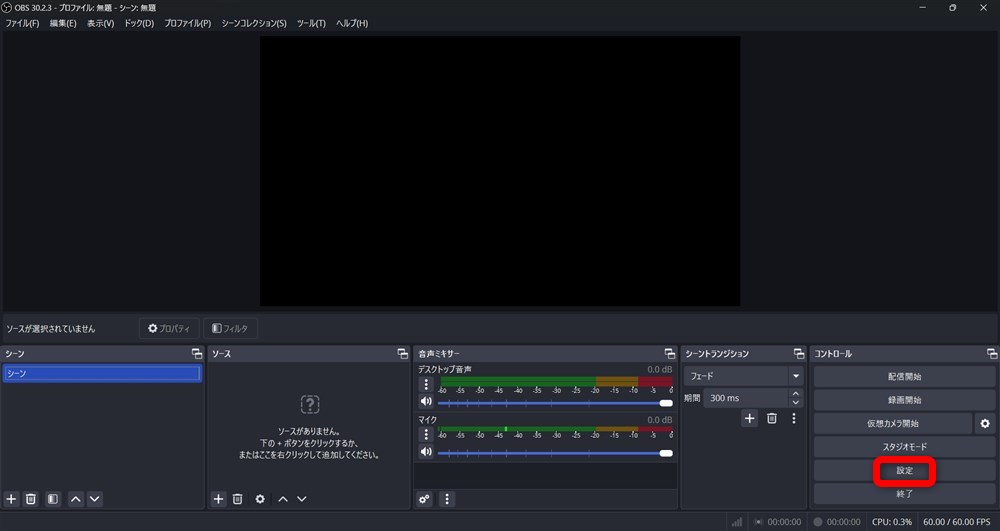
Task: Open transition properties three-dot menu
Action: [x=793, y=418]
